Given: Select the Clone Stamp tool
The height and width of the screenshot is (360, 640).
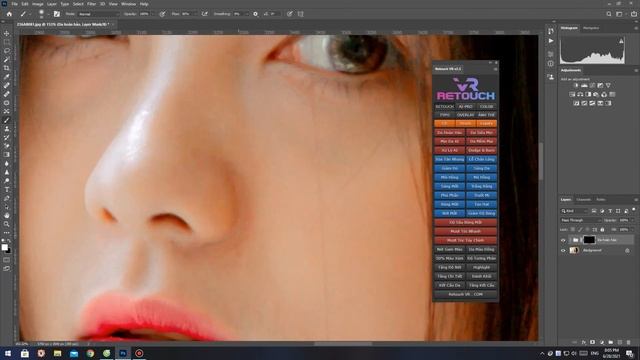Looking at the screenshot, I should [x=7, y=129].
